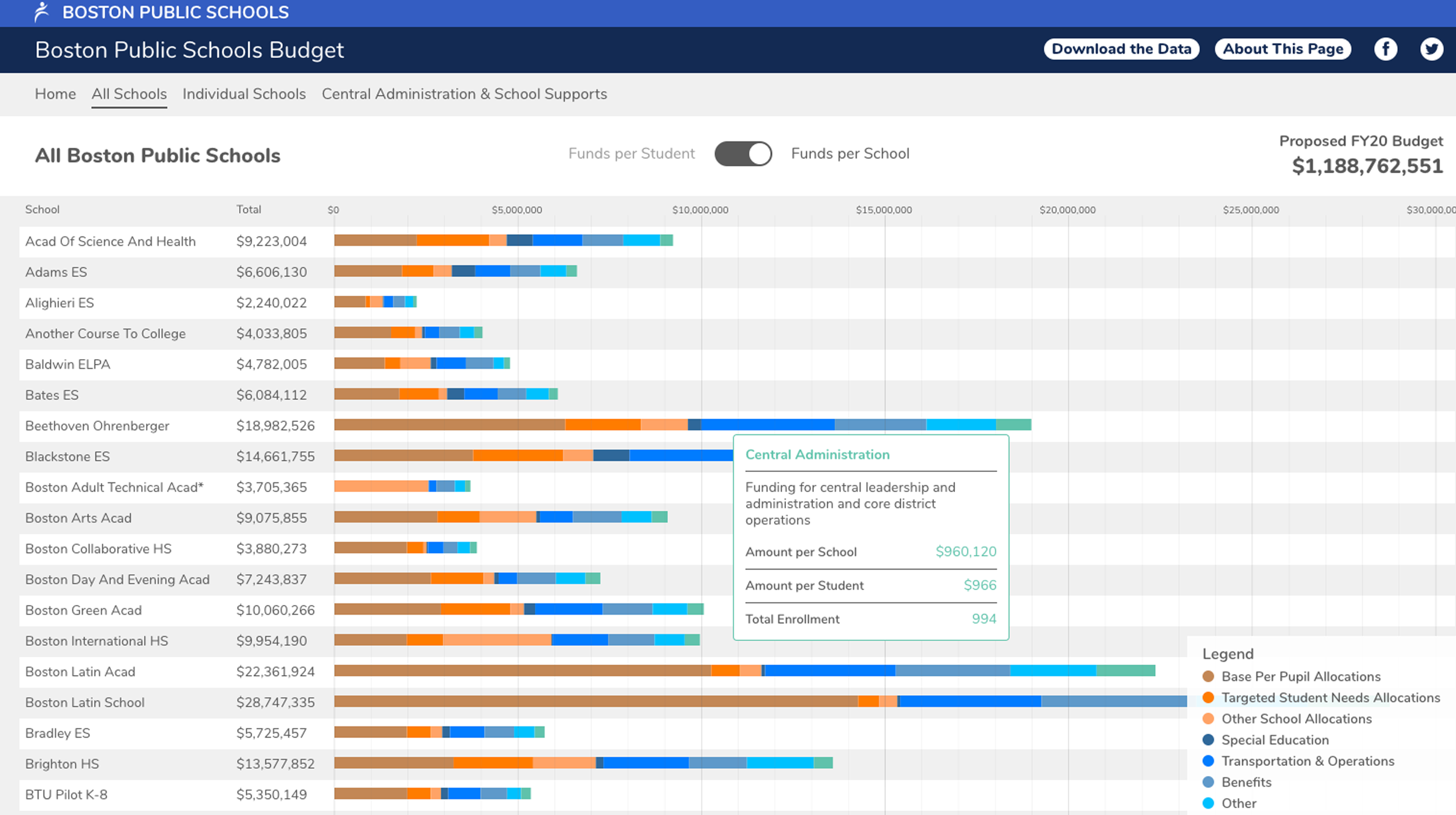
Task: Select the Boston Collaborative HS name
Action: 98,549
